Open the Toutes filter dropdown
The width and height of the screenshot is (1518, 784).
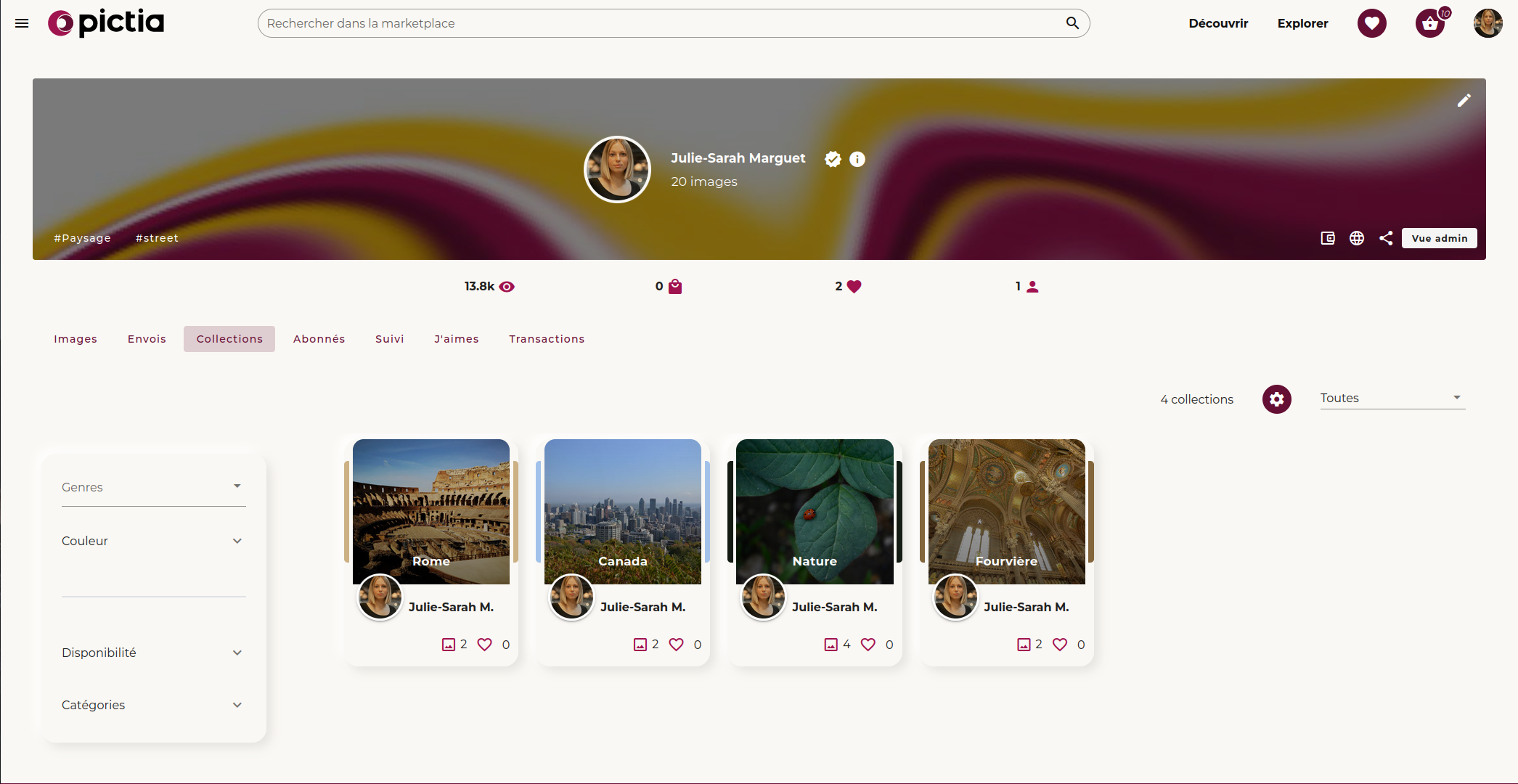coord(1392,398)
